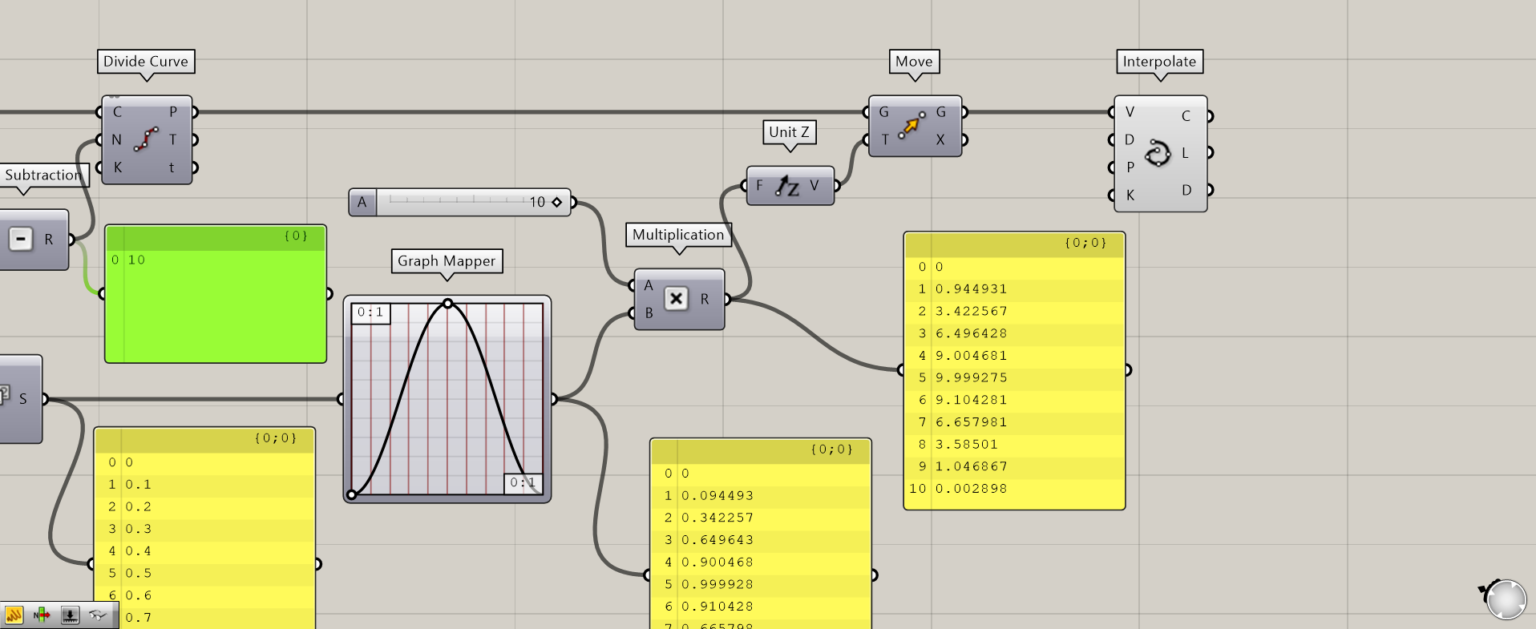Click the slider's diamond grip
This screenshot has height=629, width=1536.
pos(558,201)
